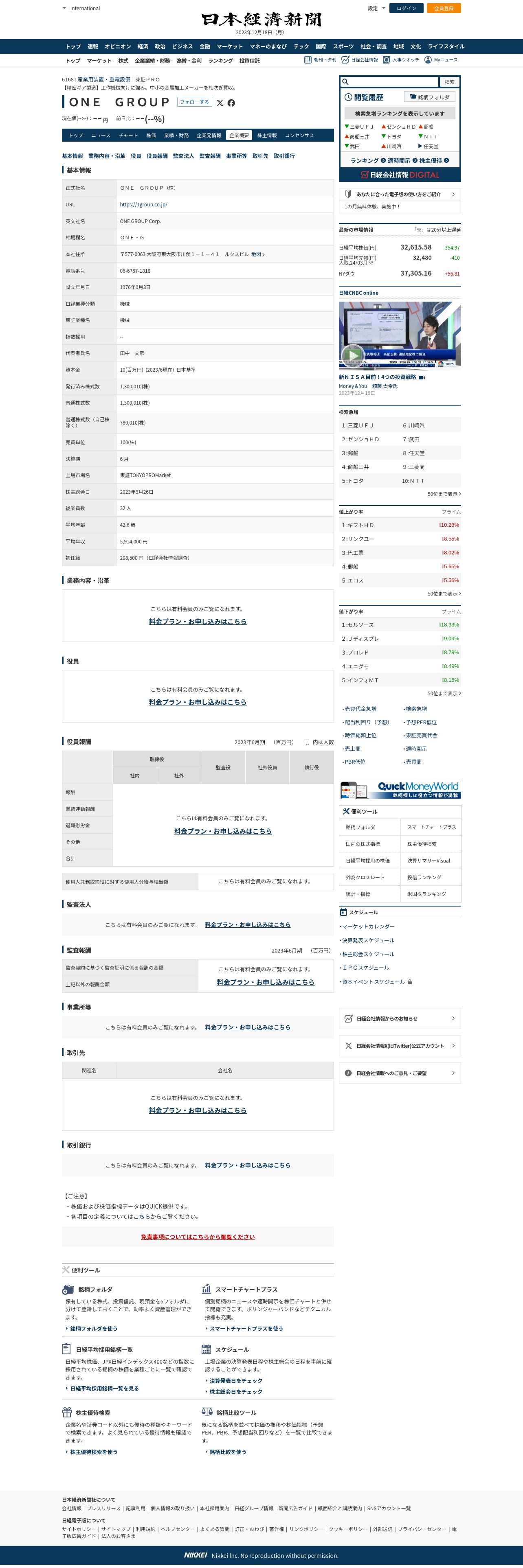The height and width of the screenshot is (1568, 523).
Task: Open 人事ウオッチ magnifier icon link
Action: pyautogui.click(x=387, y=60)
